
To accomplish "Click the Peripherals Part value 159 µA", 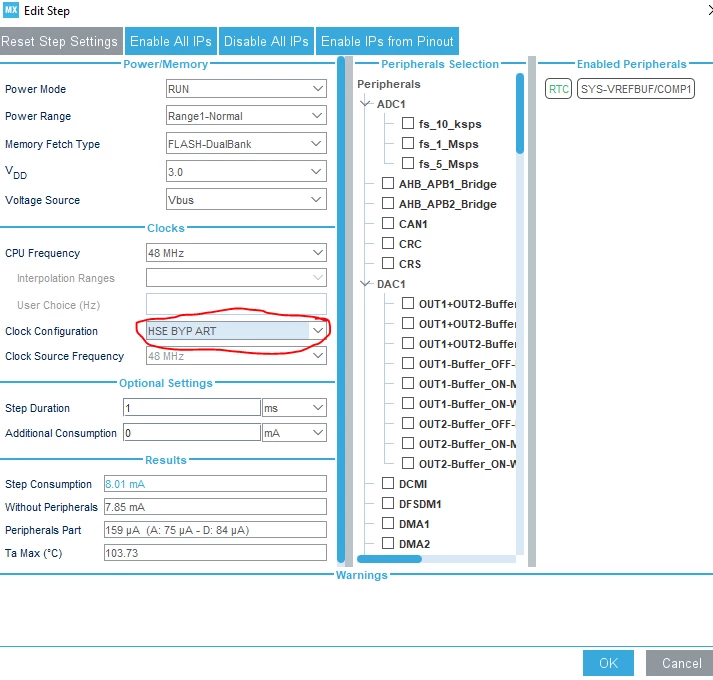I will click(x=215, y=530).
